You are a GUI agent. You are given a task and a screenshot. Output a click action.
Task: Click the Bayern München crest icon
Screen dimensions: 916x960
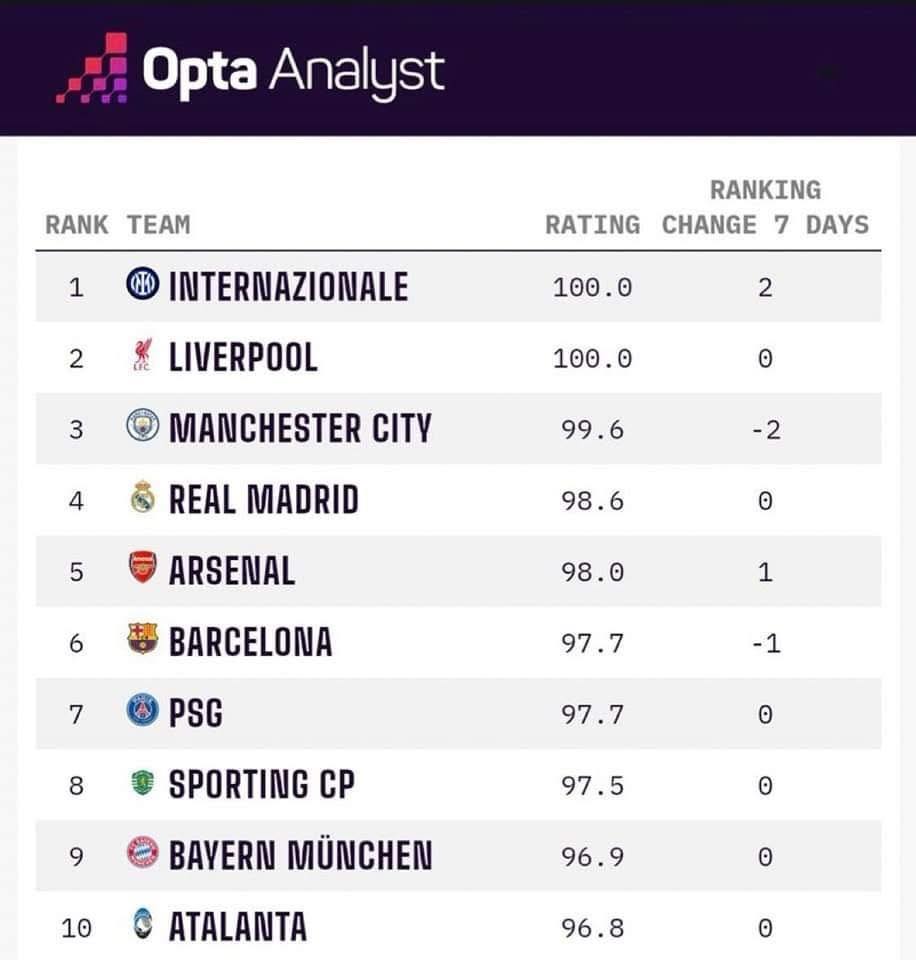[143, 855]
